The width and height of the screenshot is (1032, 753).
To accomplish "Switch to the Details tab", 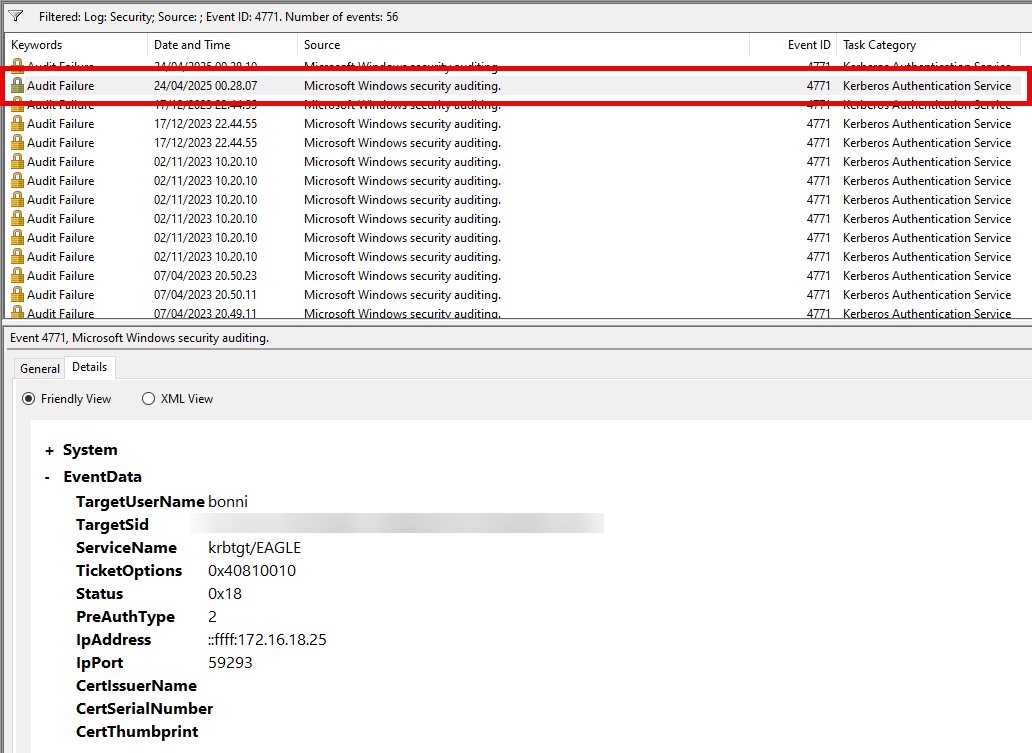I will (x=90, y=368).
